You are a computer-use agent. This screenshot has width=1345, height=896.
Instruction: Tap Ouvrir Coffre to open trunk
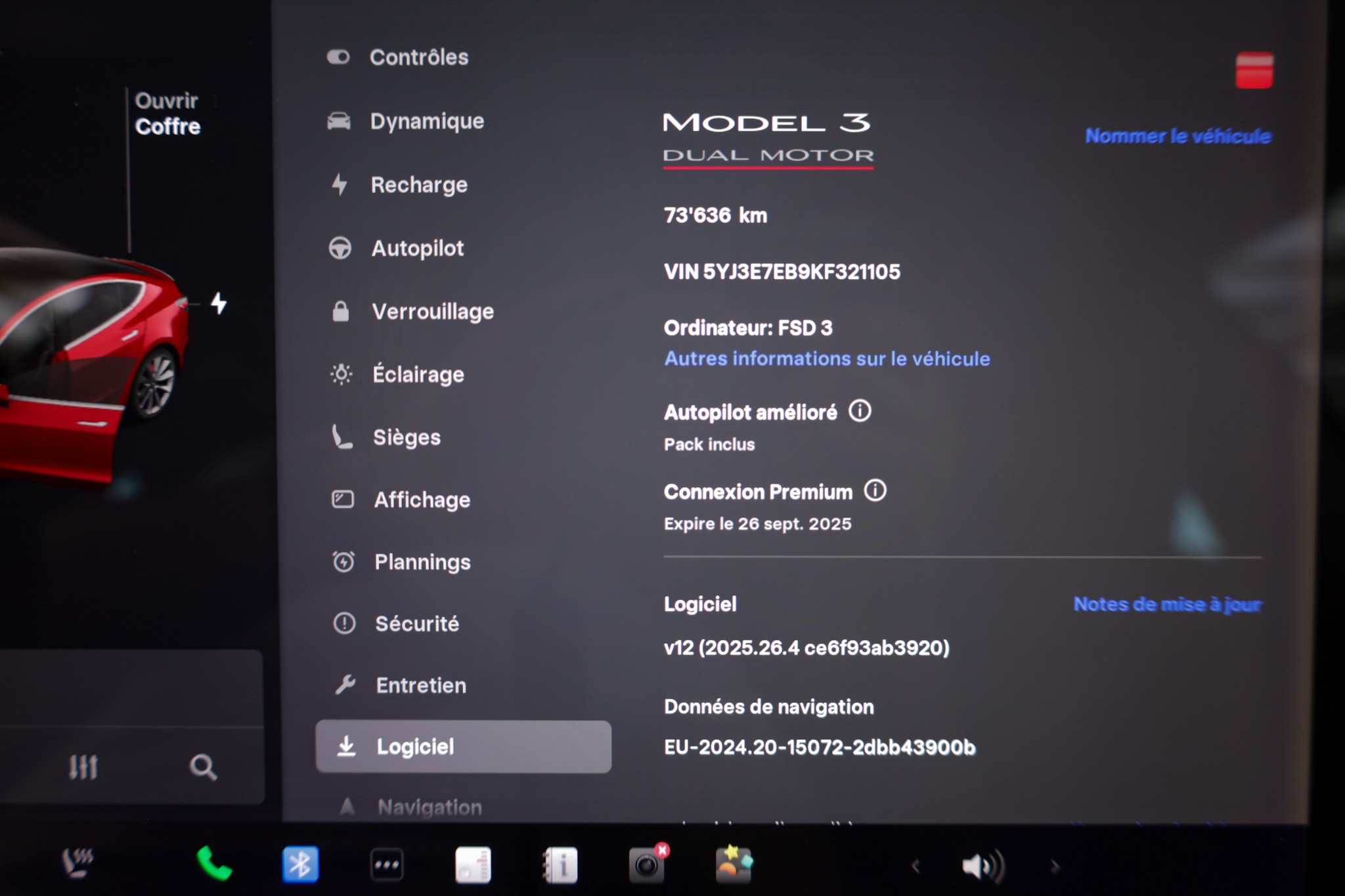pos(167,114)
